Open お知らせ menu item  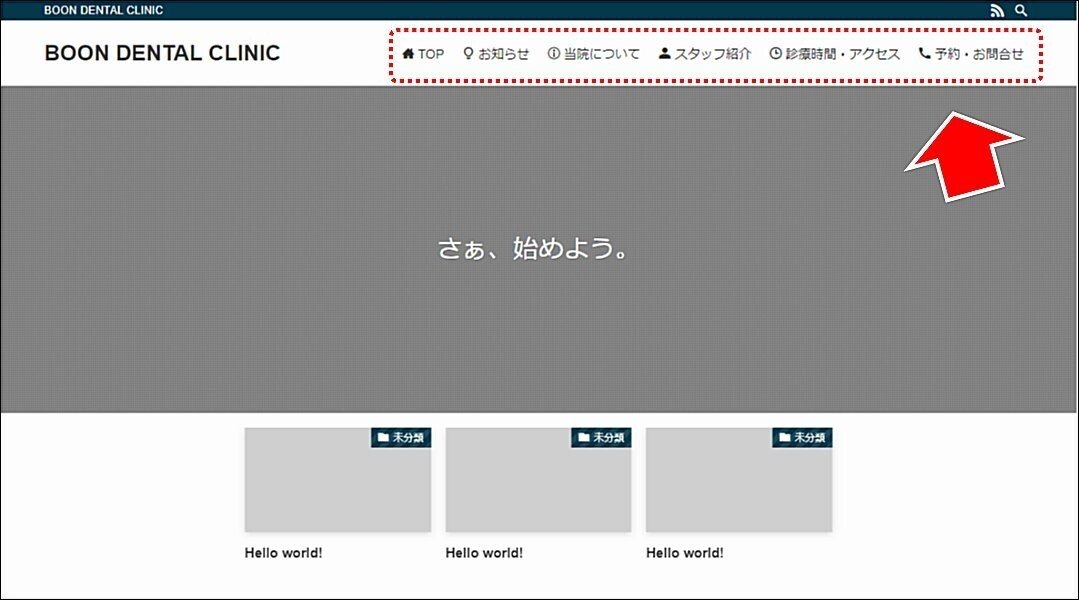pos(496,54)
